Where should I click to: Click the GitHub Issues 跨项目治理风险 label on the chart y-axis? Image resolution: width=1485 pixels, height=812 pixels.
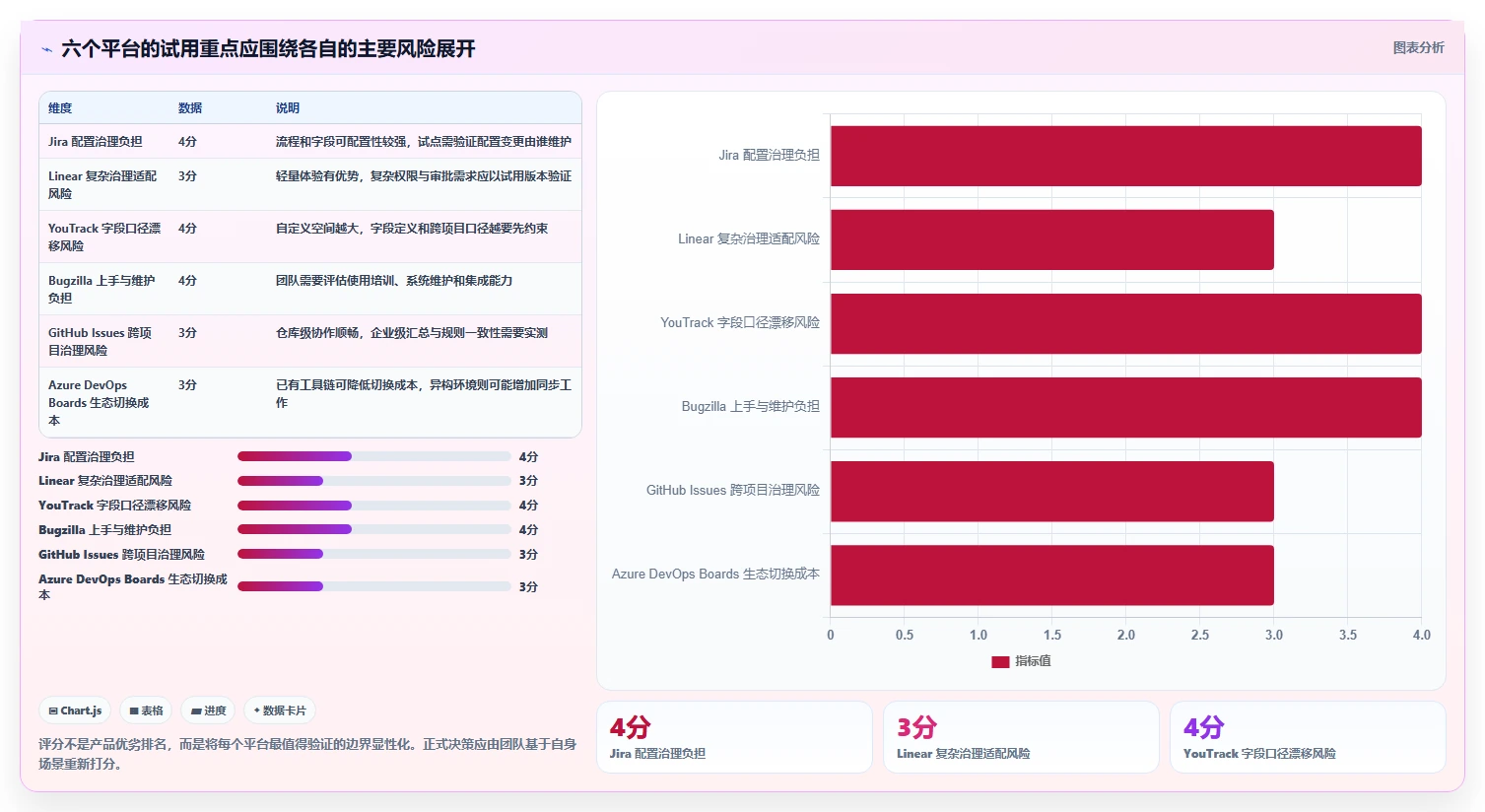coord(733,491)
